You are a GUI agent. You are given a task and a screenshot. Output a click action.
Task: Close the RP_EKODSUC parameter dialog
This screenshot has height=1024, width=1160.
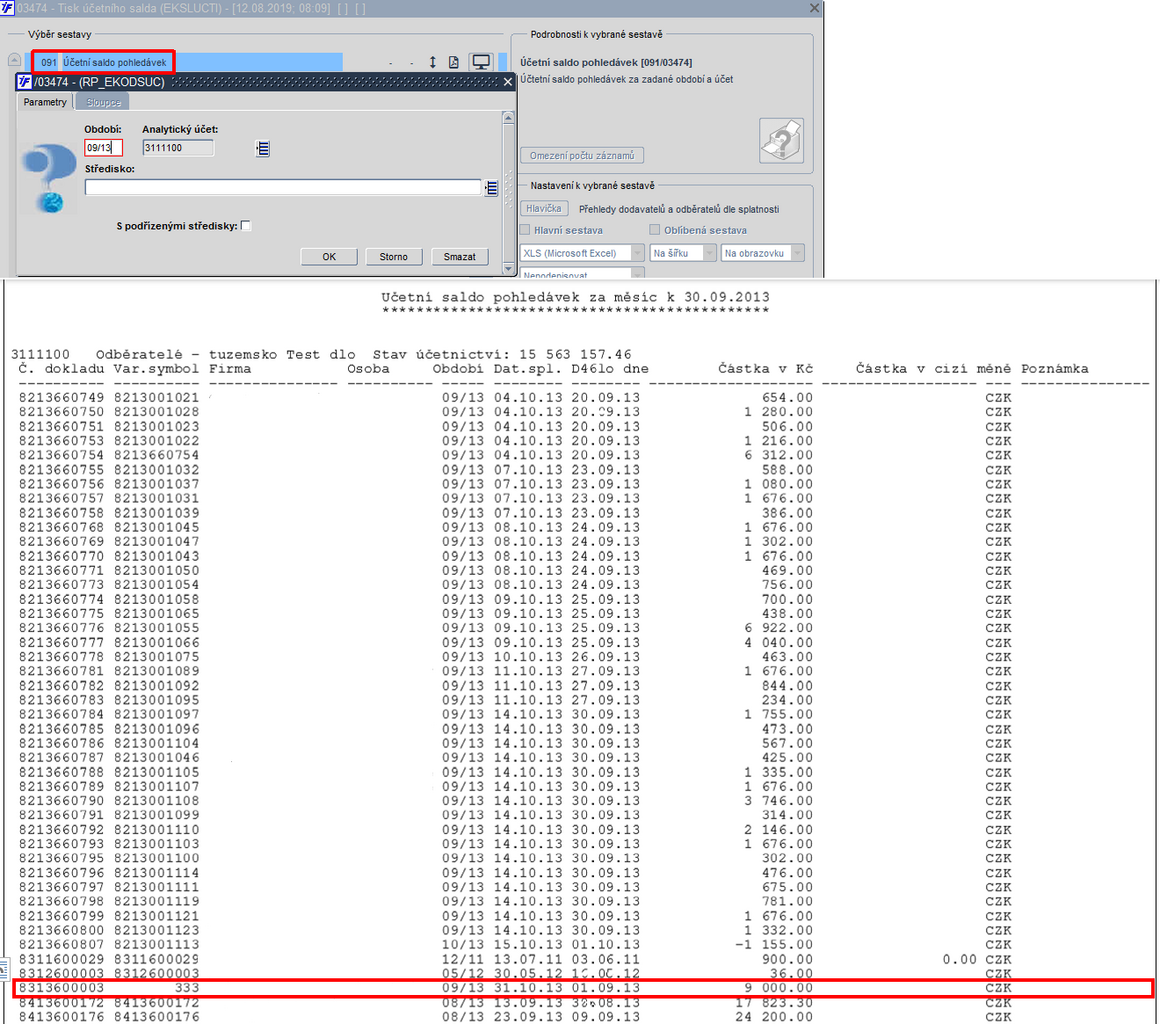[508, 81]
